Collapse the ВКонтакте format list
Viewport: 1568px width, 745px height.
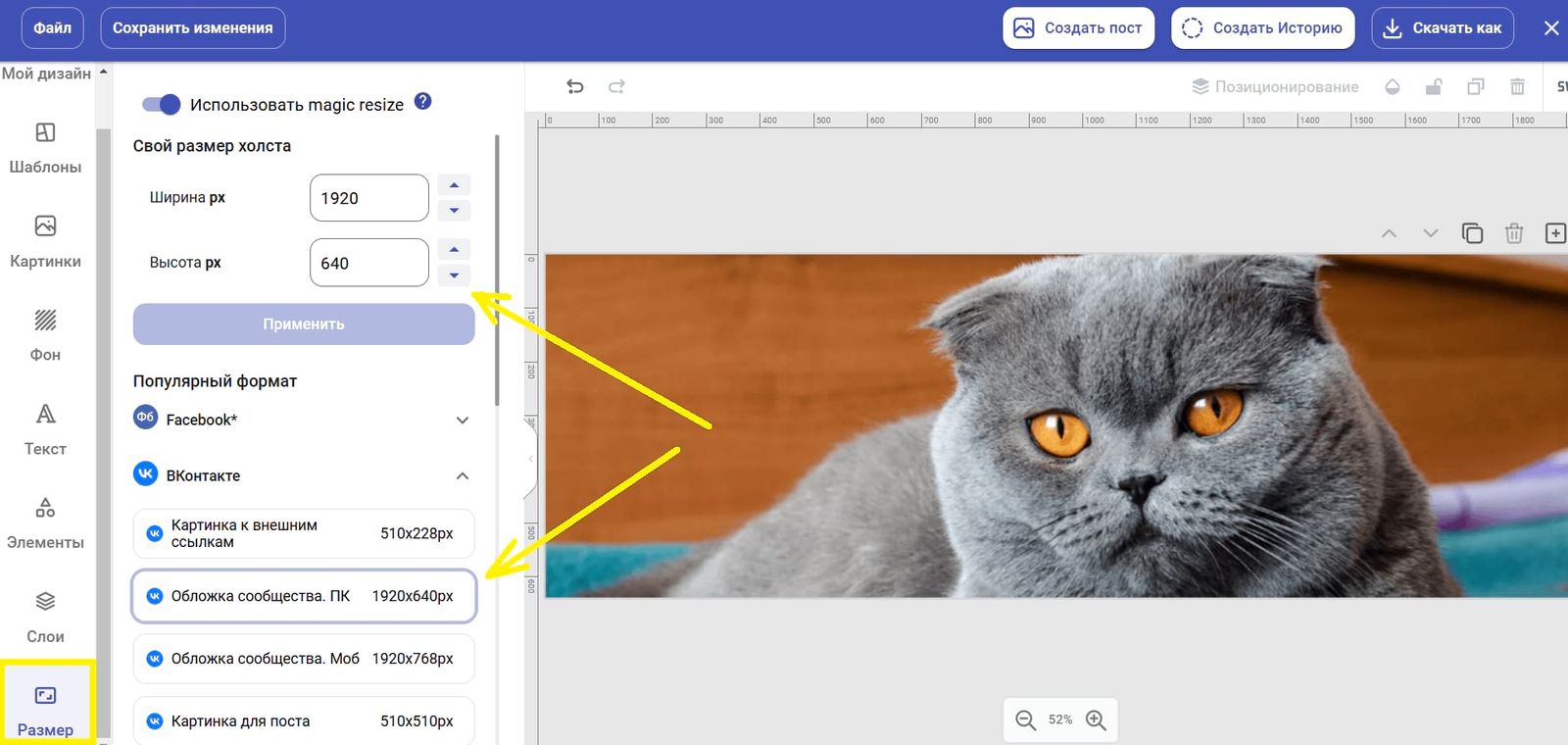pos(463,476)
